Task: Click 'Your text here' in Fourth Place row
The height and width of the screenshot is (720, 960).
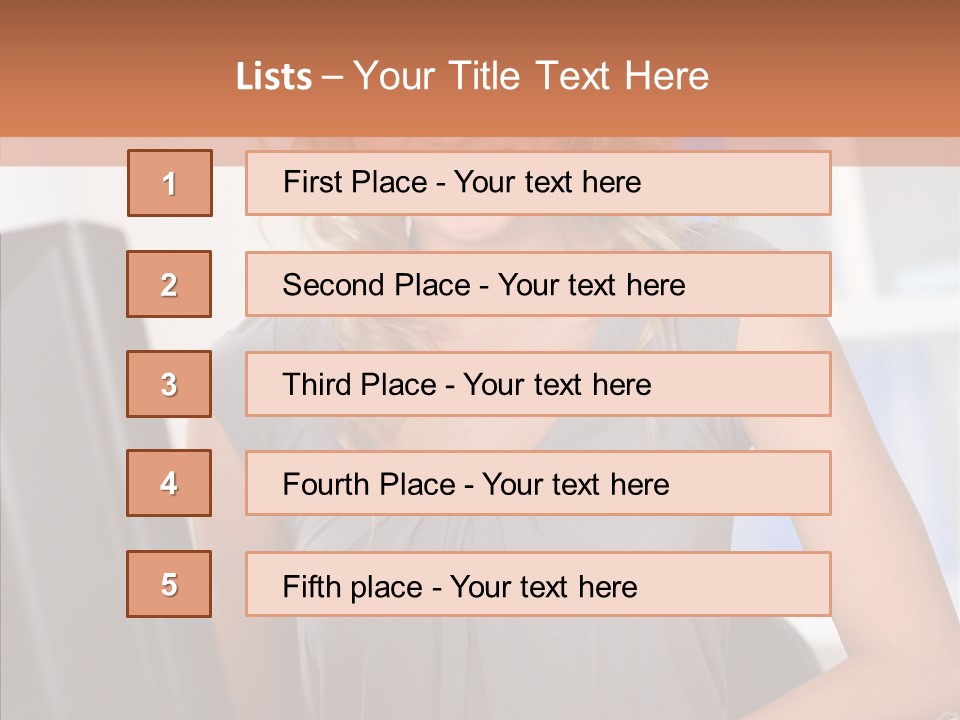Action: pyautogui.click(x=576, y=484)
